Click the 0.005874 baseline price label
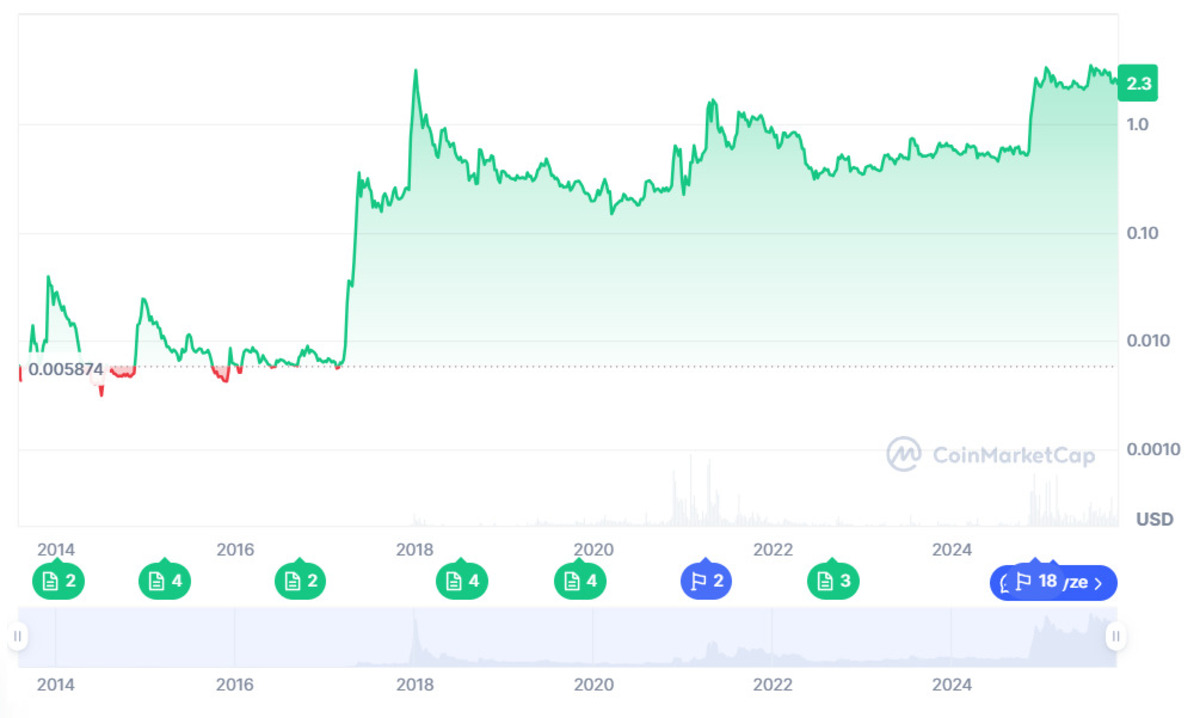Viewport: 1200px width, 718px height. click(x=65, y=369)
